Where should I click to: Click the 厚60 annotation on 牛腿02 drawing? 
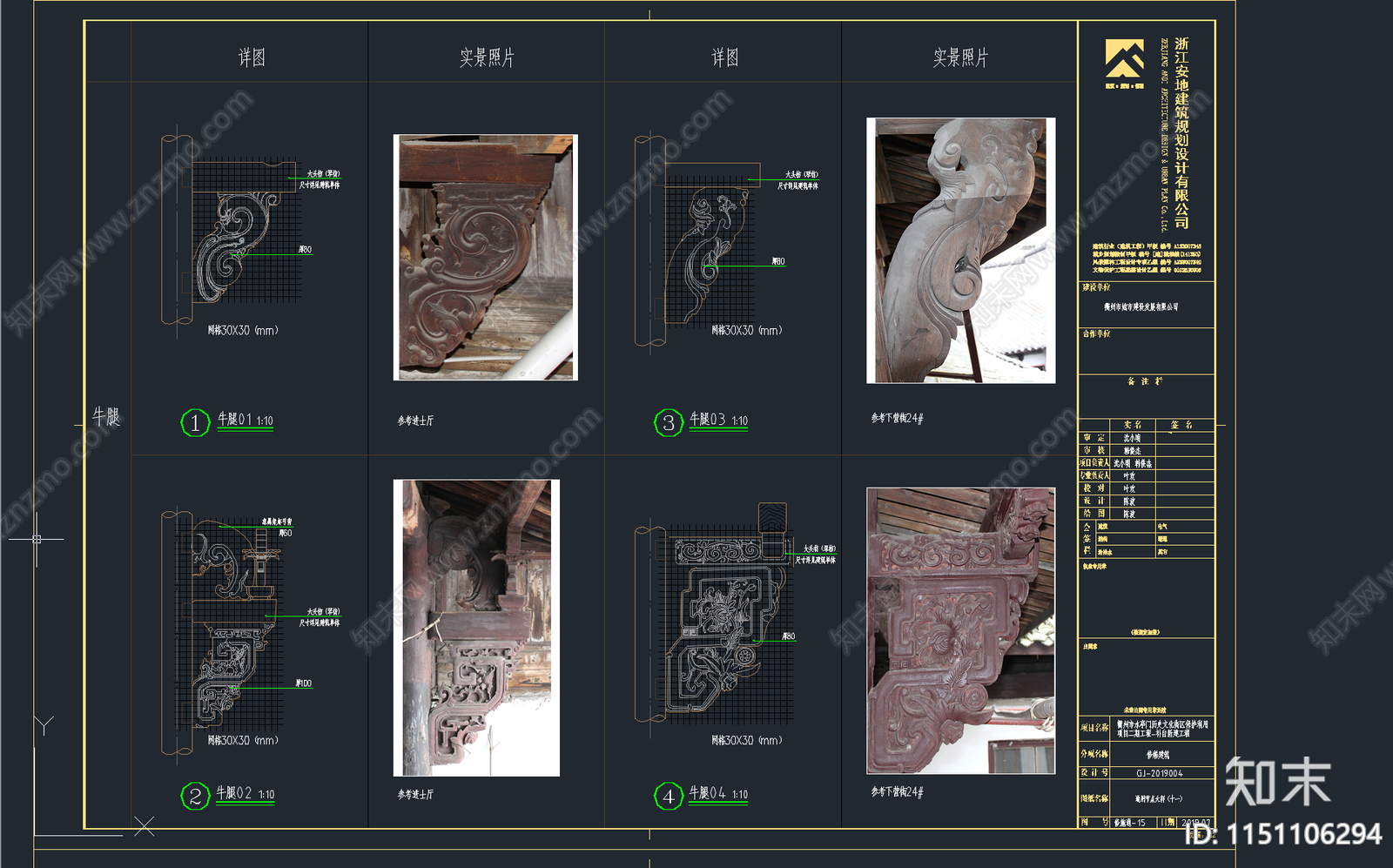tap(286, 533)
